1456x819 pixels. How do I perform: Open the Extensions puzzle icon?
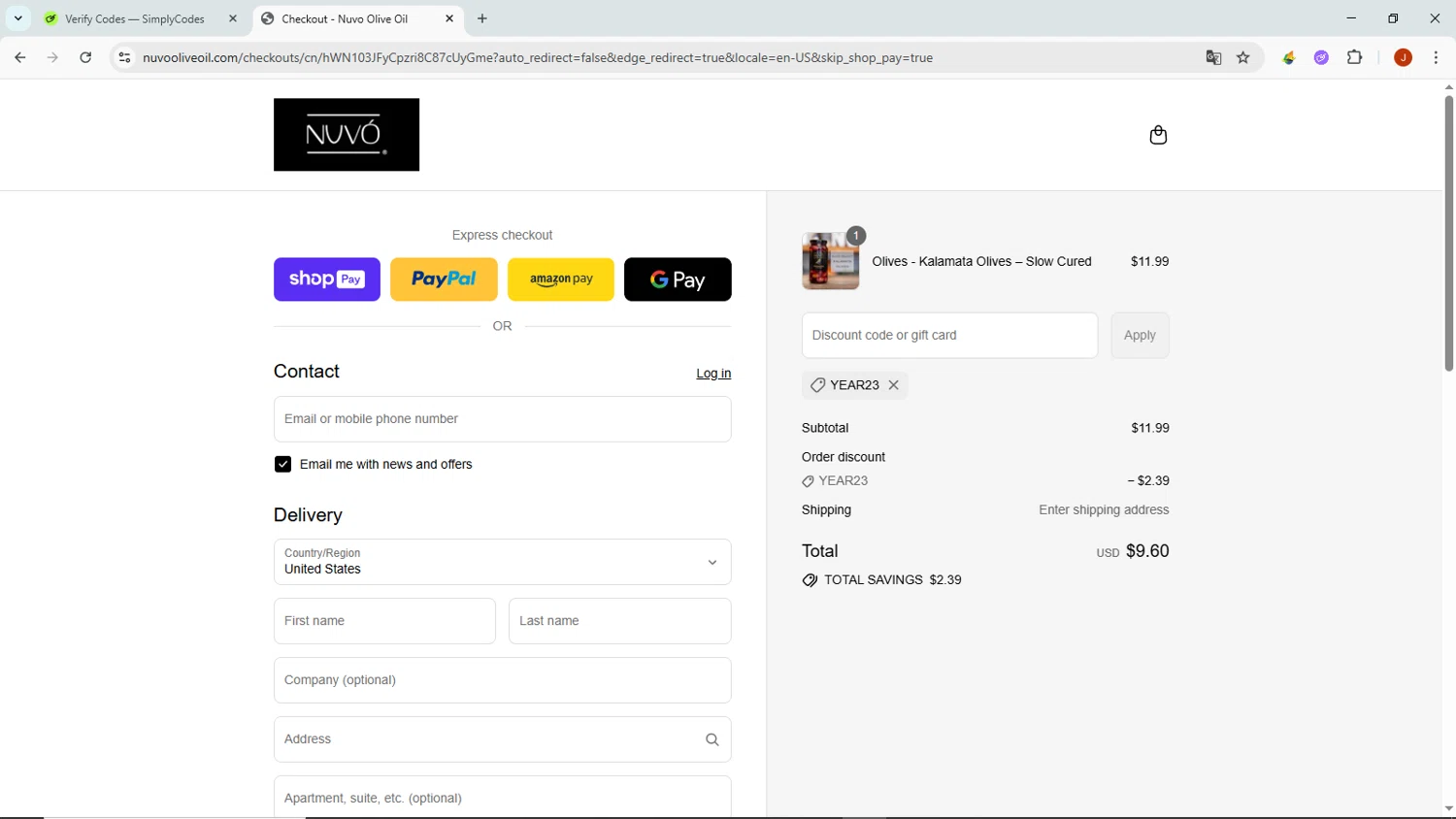1355,57
